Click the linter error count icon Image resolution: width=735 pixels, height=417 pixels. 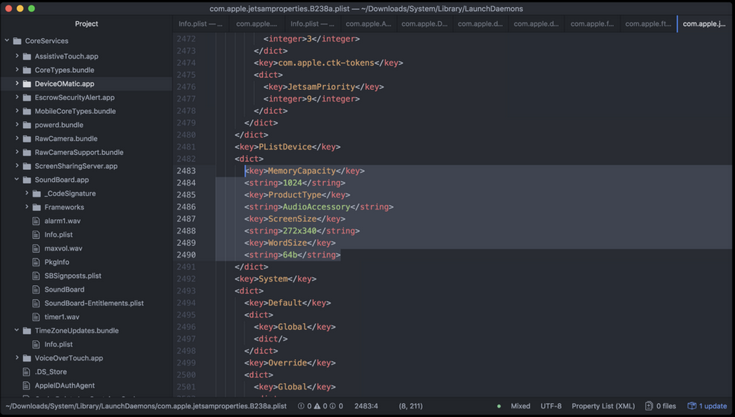point(301,406)
